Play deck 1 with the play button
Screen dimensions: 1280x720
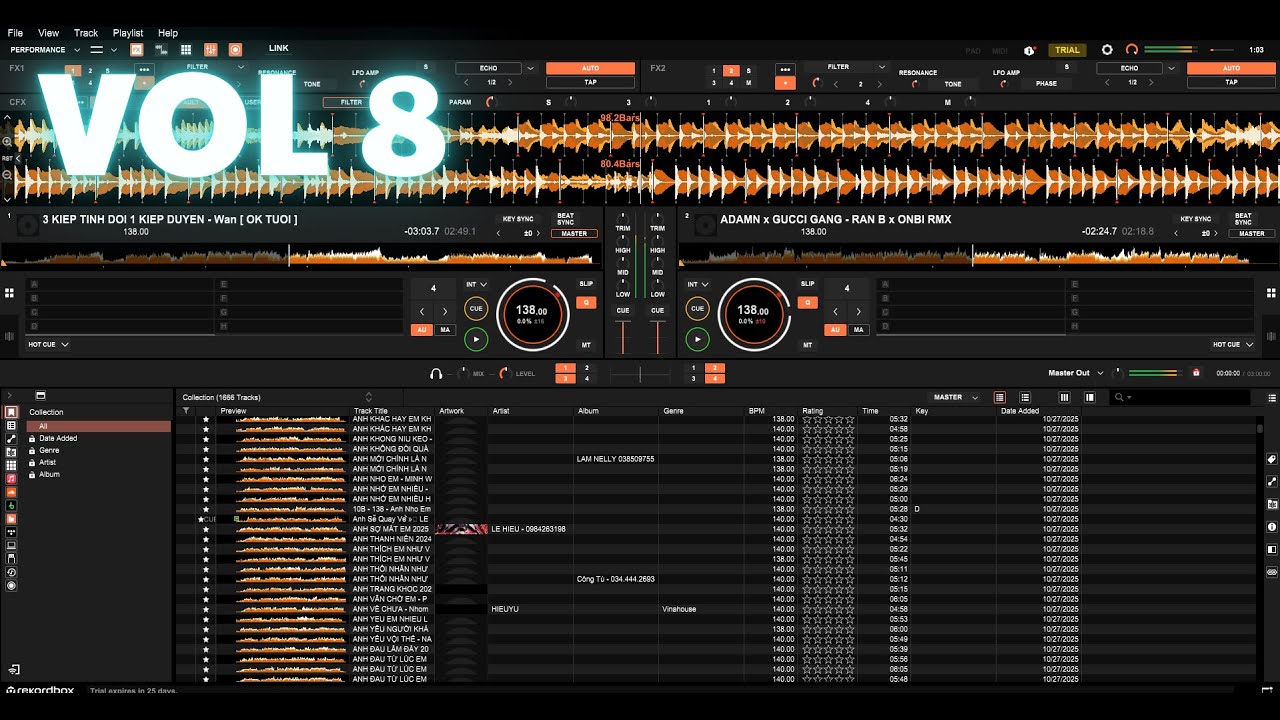tap(476, 339)
